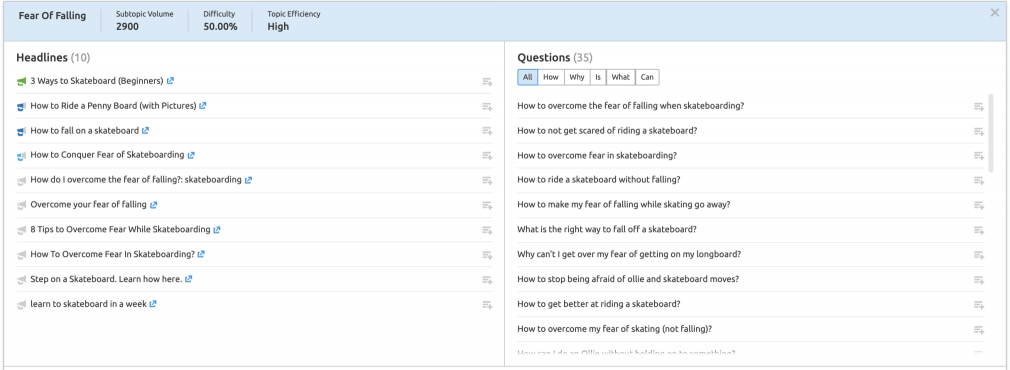1010x370 pixels.
Task: Add Step on a Skateboard headline to list
Action: pos(488,280)
